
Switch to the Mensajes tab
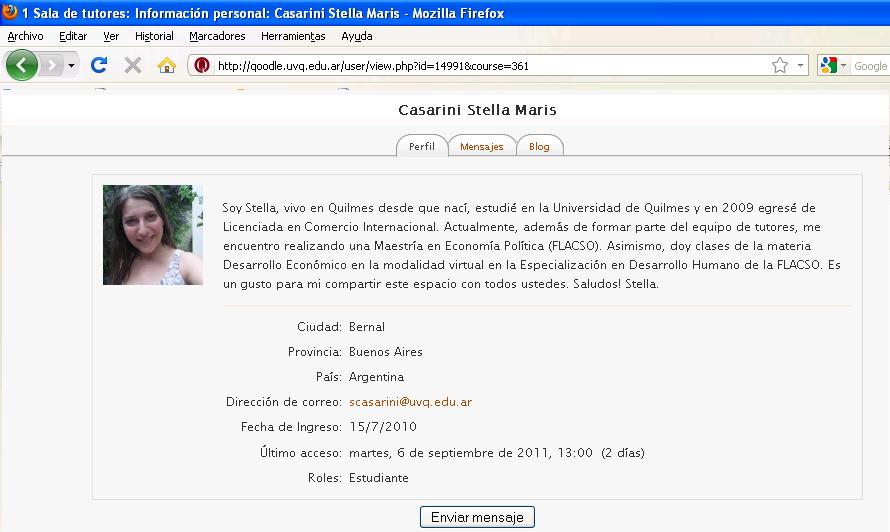point(481,146)
